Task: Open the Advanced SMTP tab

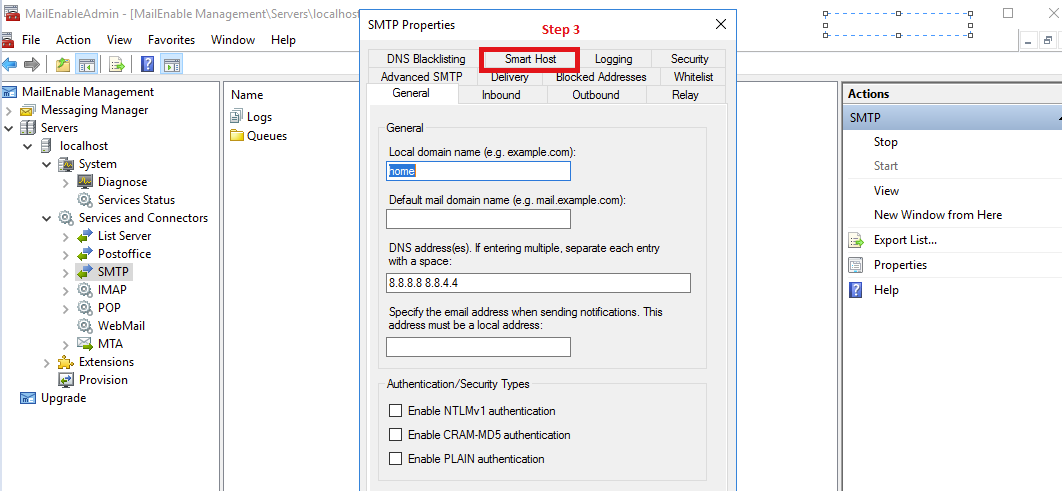Action: point(421,77)
